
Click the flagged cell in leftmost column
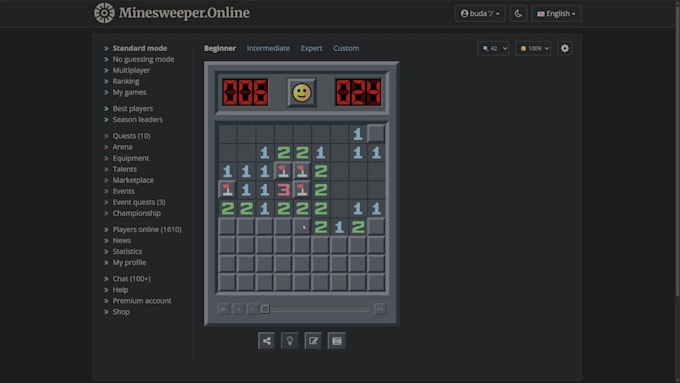227,190
